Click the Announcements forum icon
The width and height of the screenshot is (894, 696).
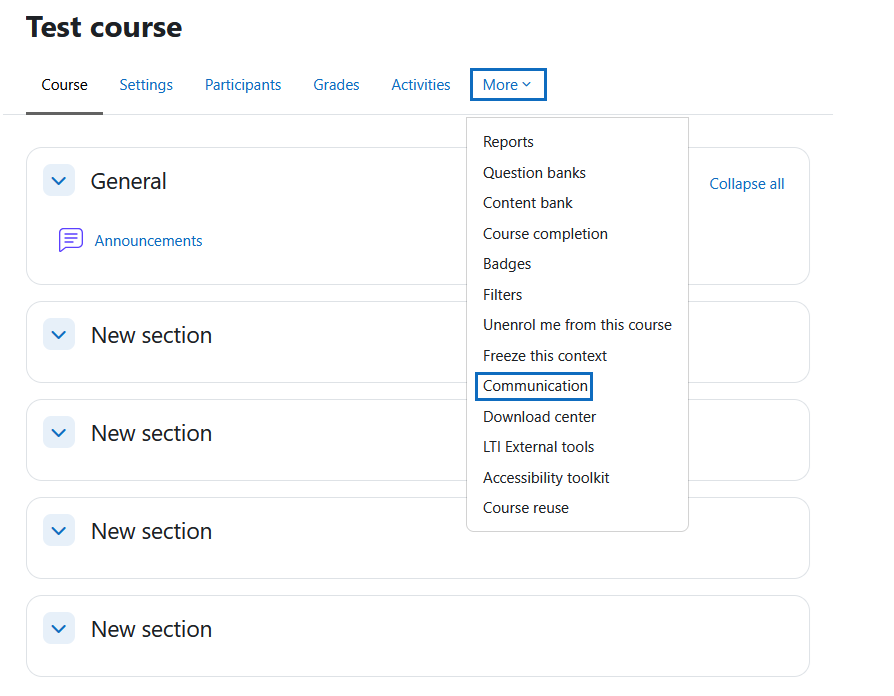71,240
